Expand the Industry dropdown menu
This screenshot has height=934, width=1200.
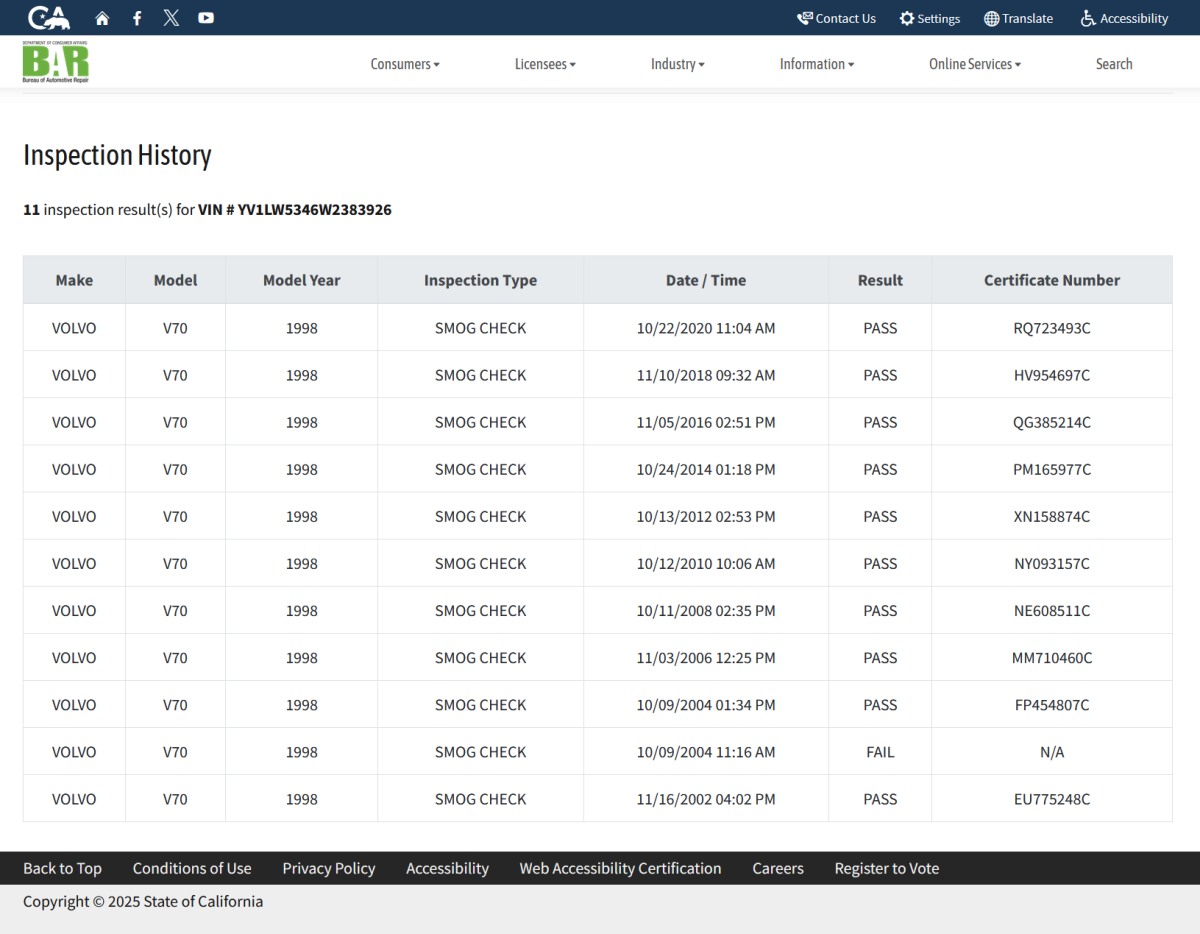click(677, 64)
